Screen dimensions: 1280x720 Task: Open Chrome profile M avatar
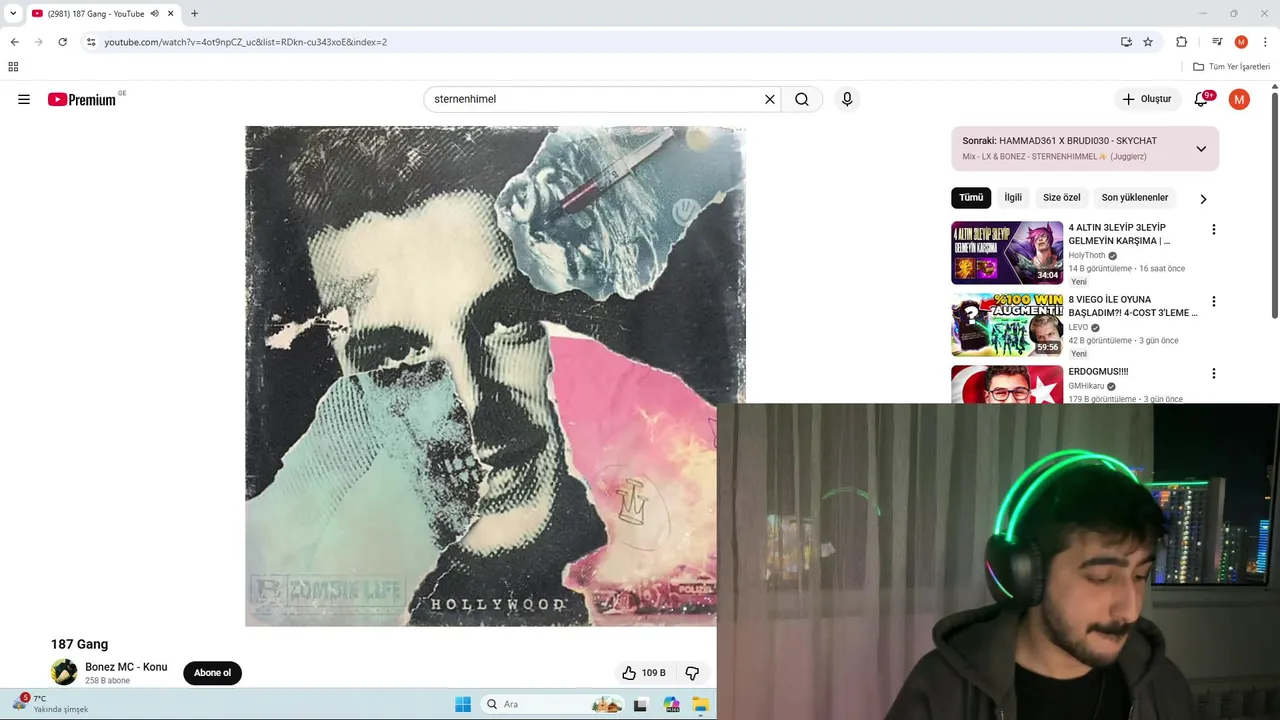click(1241, 42)
